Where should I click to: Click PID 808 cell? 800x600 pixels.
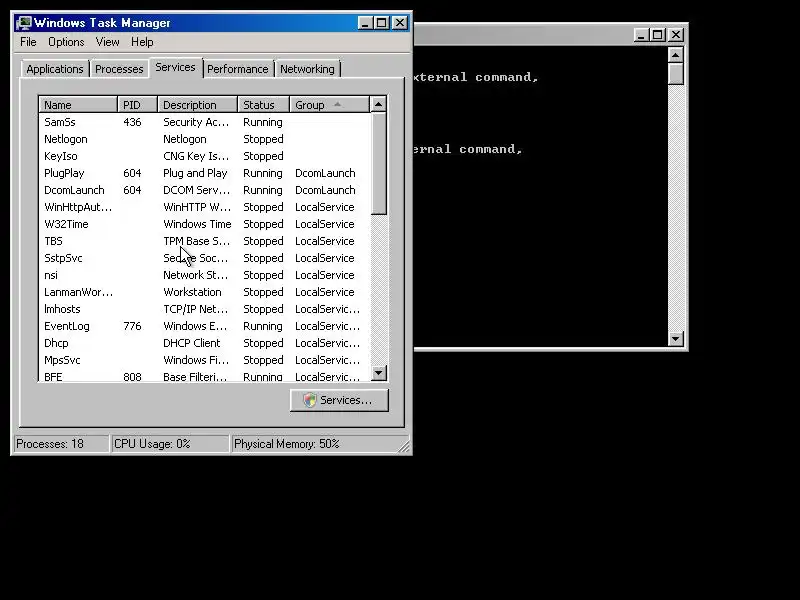pyautogui.click(x=132, y=377)
